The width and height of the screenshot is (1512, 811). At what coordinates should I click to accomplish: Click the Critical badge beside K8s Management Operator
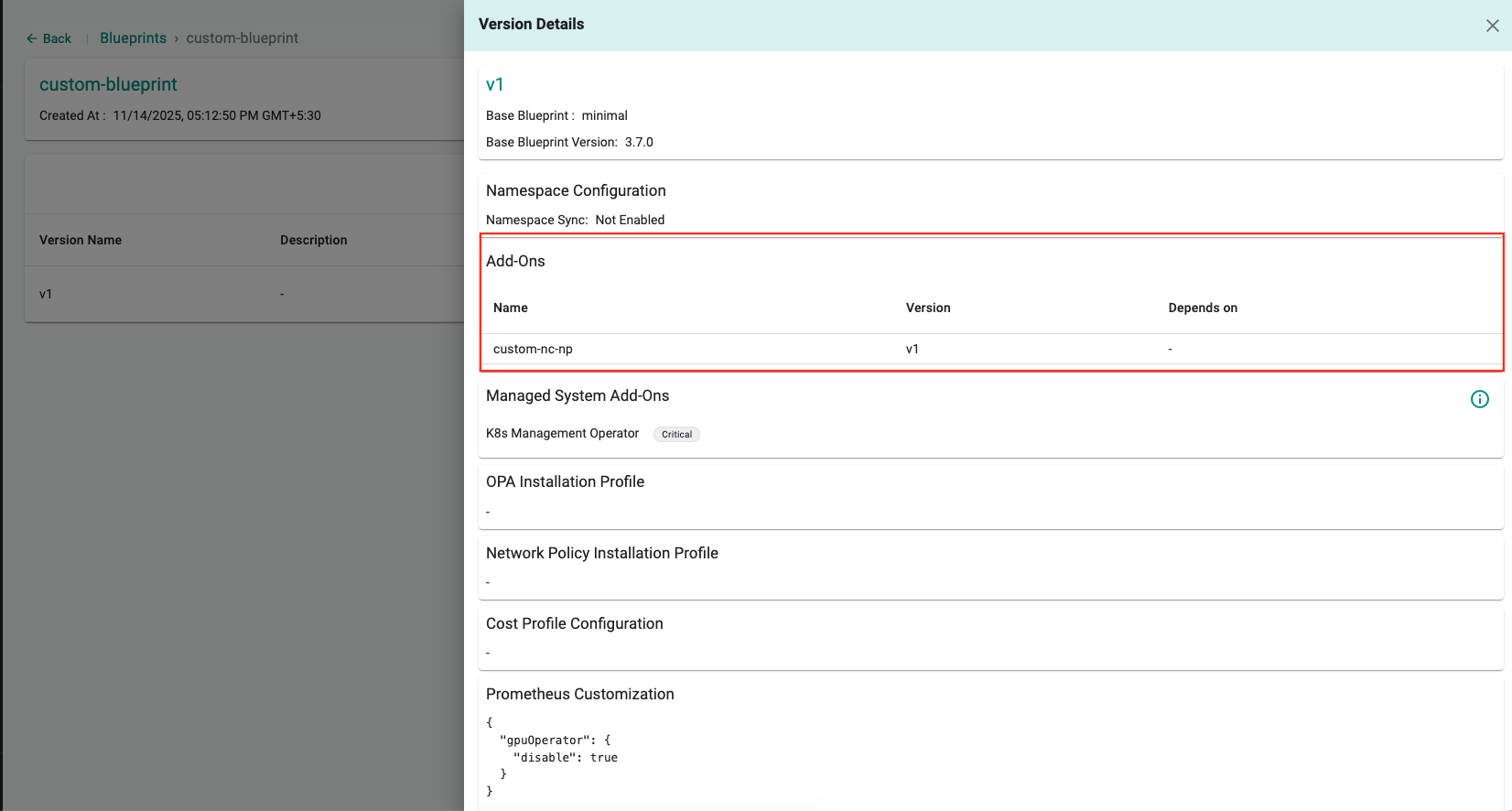tap(676, 435)
